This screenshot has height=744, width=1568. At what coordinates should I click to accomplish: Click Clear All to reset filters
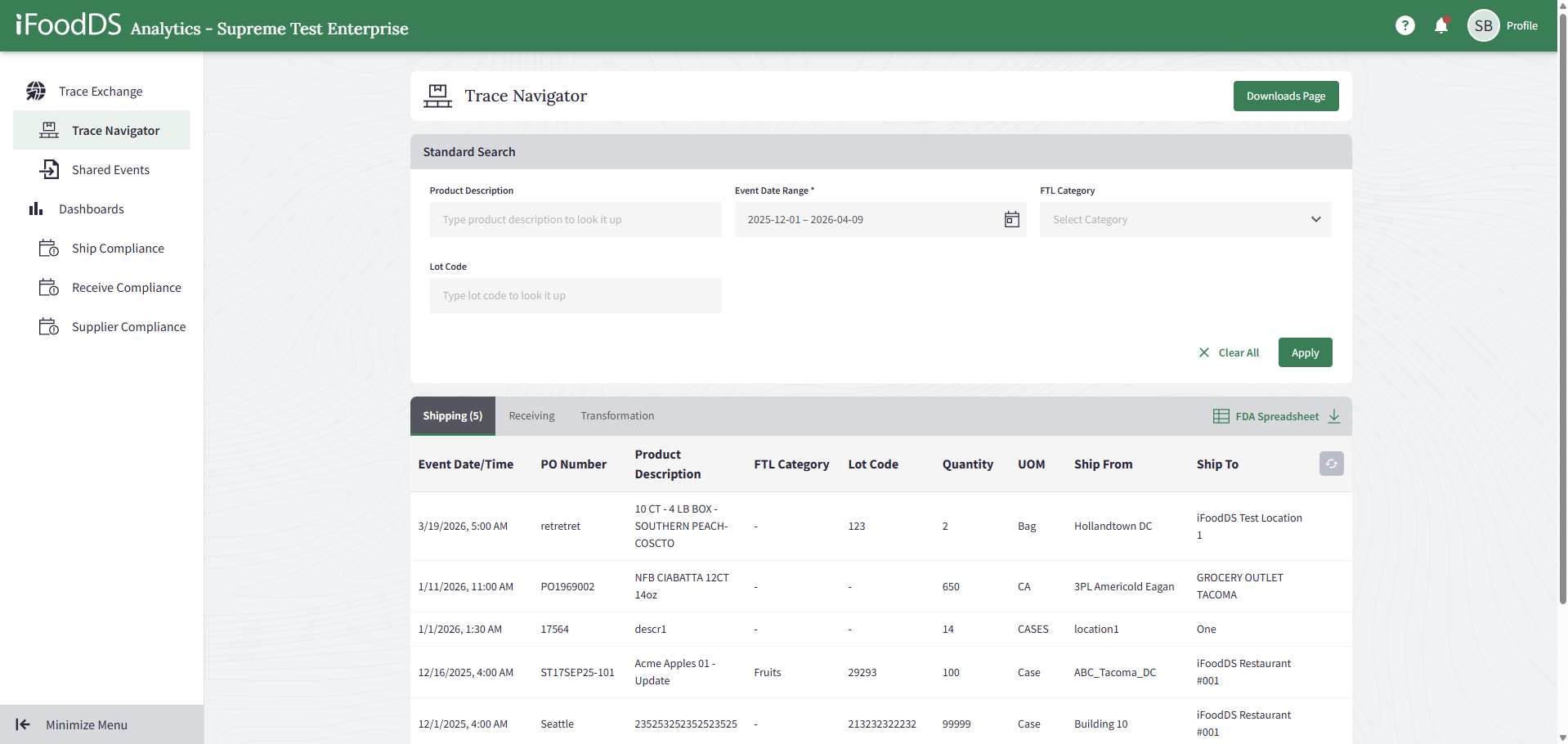pyautogui.click(x=1229, y=353)
